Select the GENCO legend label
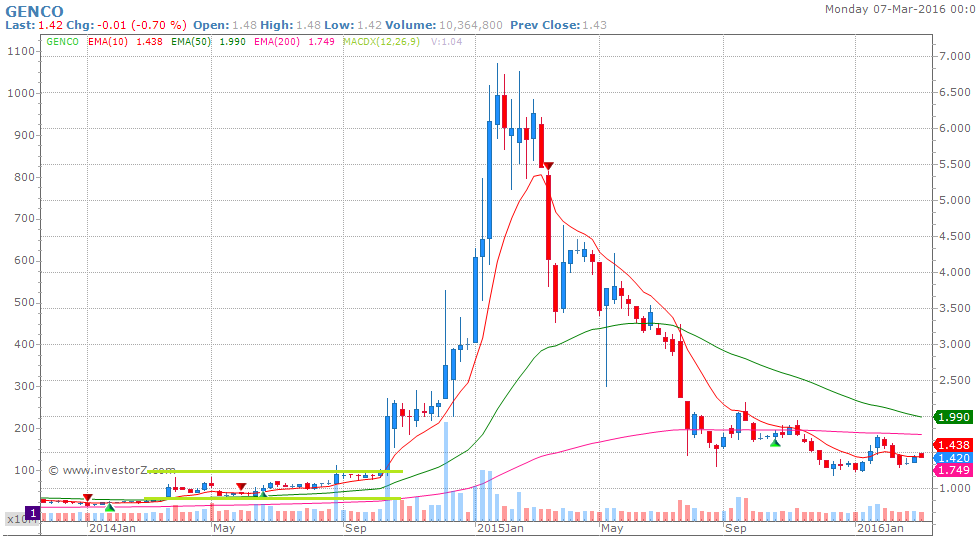Viewport: 976px width, 536px height. tap(63, 42)
